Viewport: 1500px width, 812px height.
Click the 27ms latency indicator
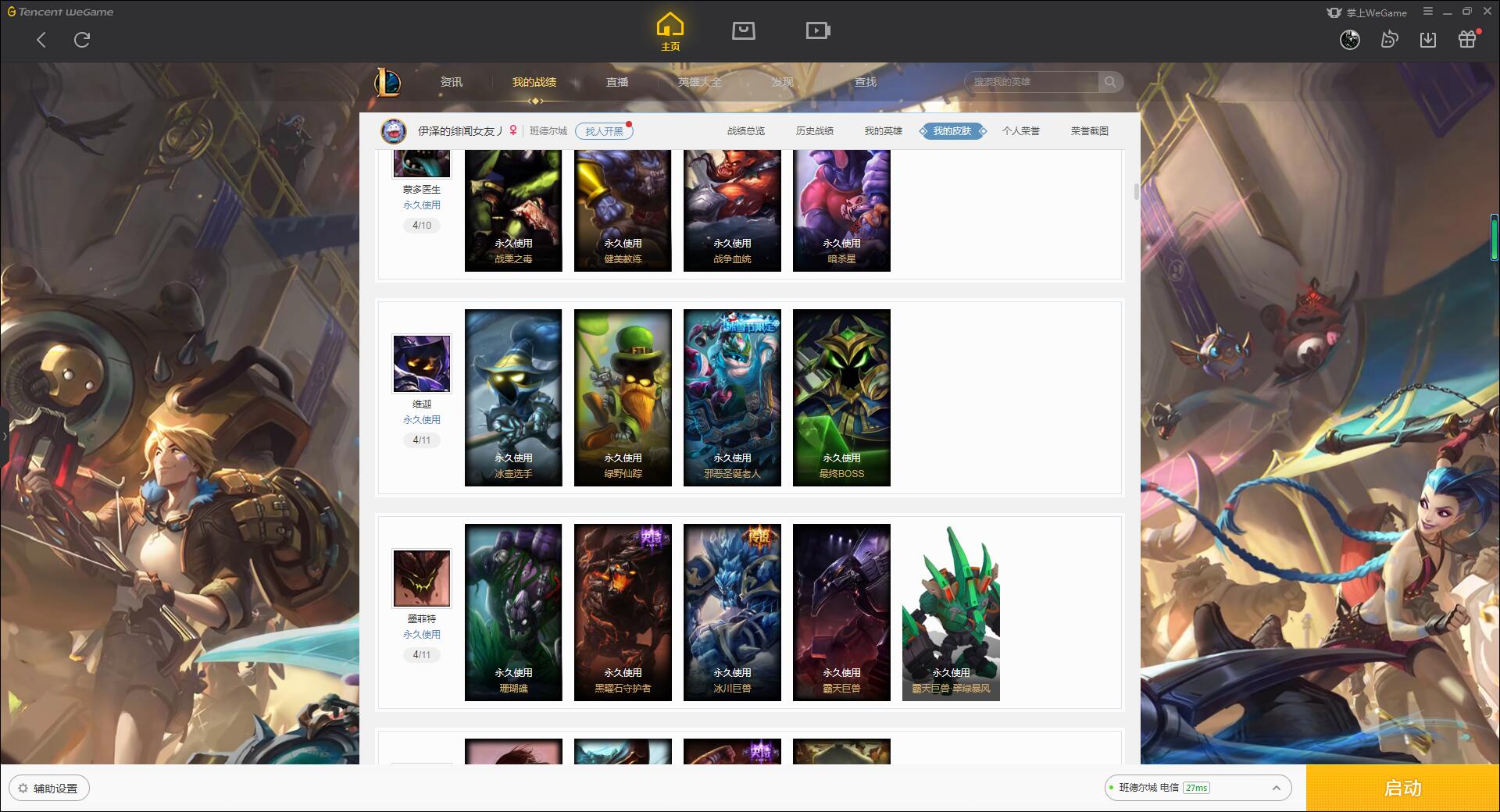1196,788
